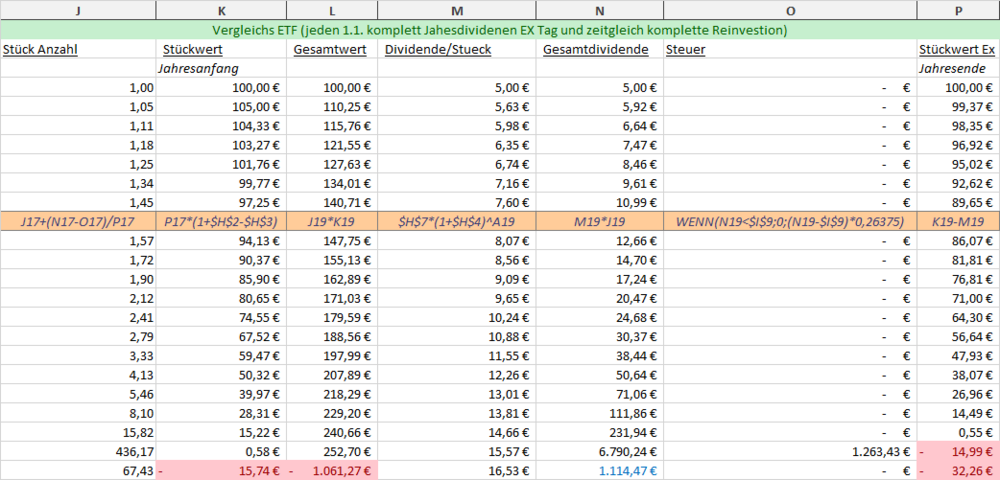Click the Gesamtdividende header cell
The height and width of the screenshot is (480, 1000).
click(x=599, y=49)
